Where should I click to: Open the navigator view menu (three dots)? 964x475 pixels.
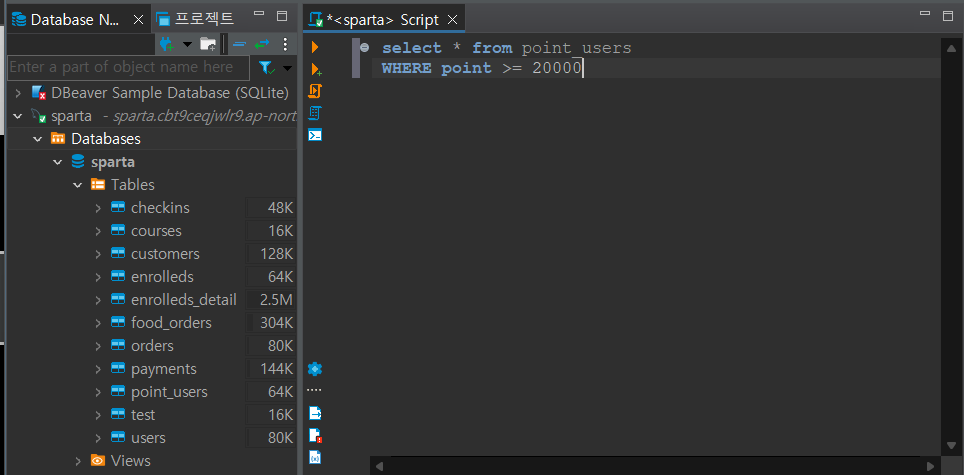(285, 44)
